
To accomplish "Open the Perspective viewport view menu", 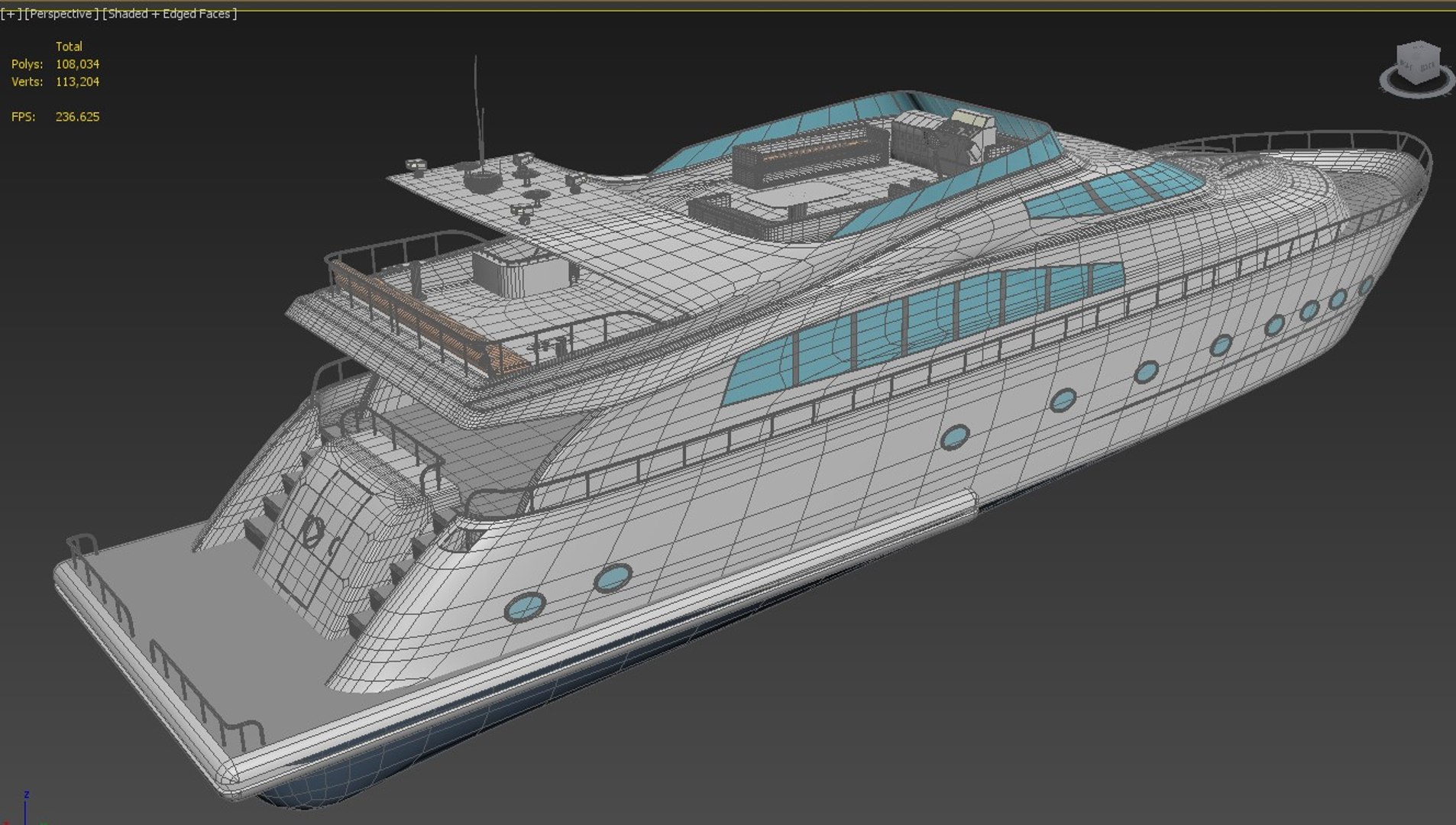I will pyautogui.click(x=61, y=14).
